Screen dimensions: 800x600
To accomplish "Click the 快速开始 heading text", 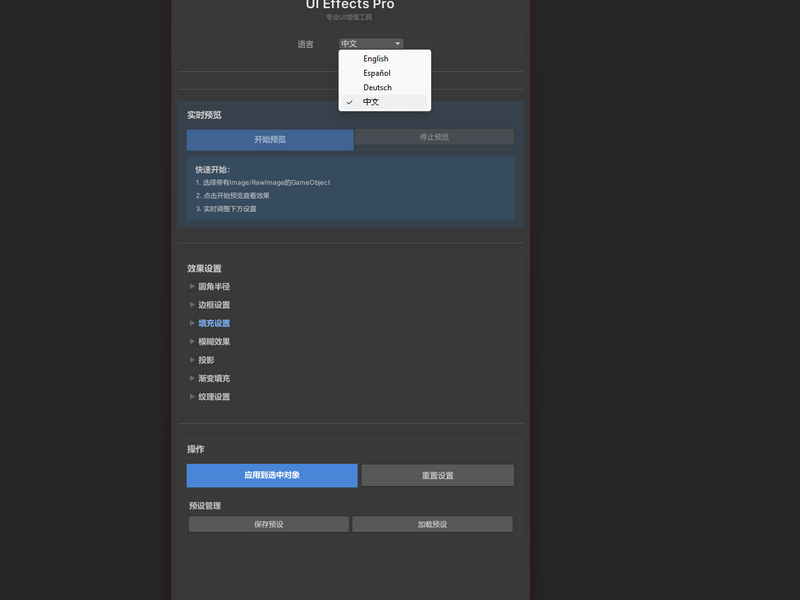I will (x=213, y=170).
